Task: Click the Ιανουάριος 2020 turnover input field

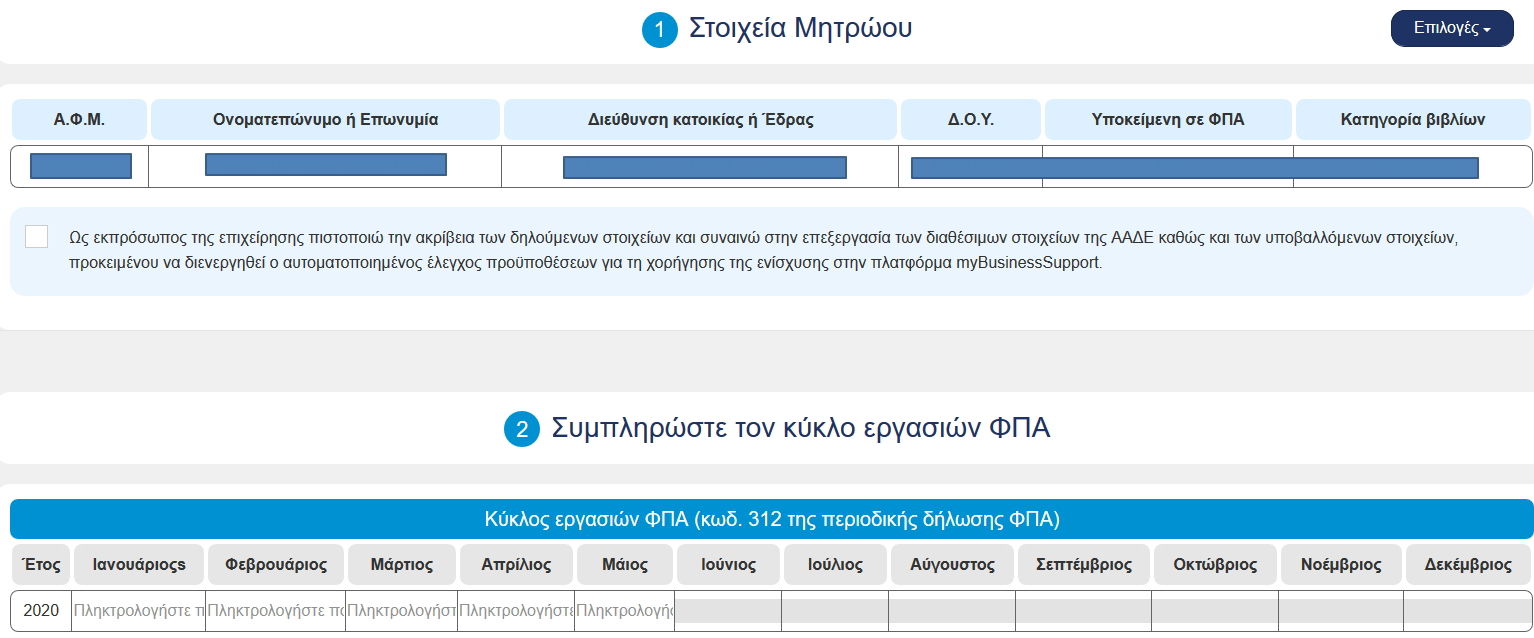Action: pyautogui.click(x=138, y=611)
